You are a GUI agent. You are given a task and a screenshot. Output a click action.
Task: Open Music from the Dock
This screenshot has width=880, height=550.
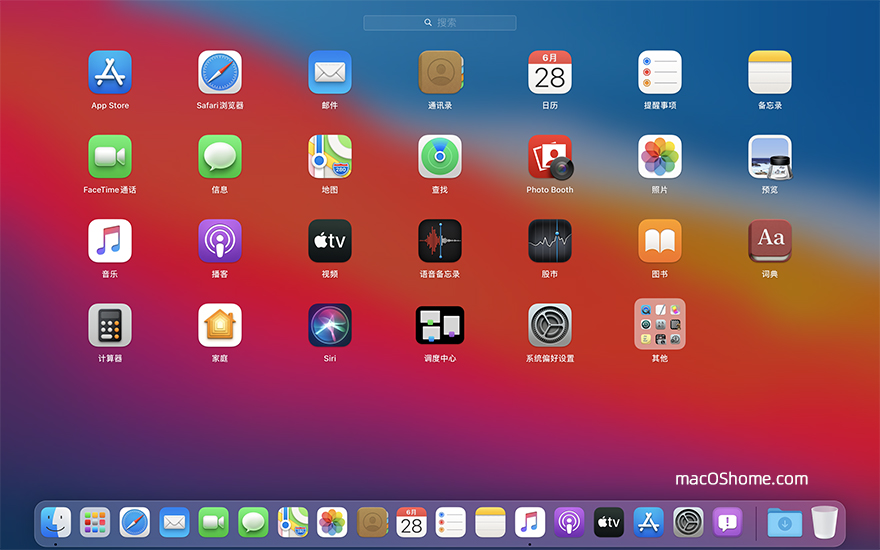[x=530, y=522]
